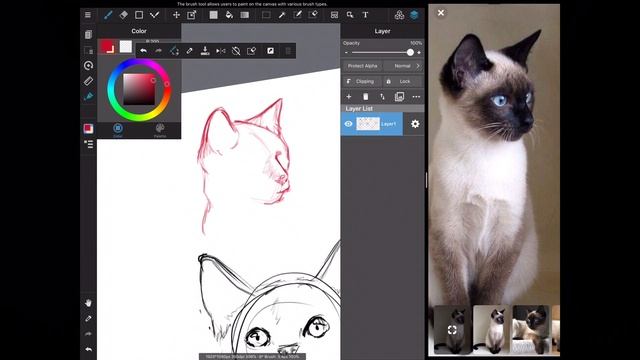Increase opacity with the plus button
This screenshot has width=640, height=360.
click(419, 53)
